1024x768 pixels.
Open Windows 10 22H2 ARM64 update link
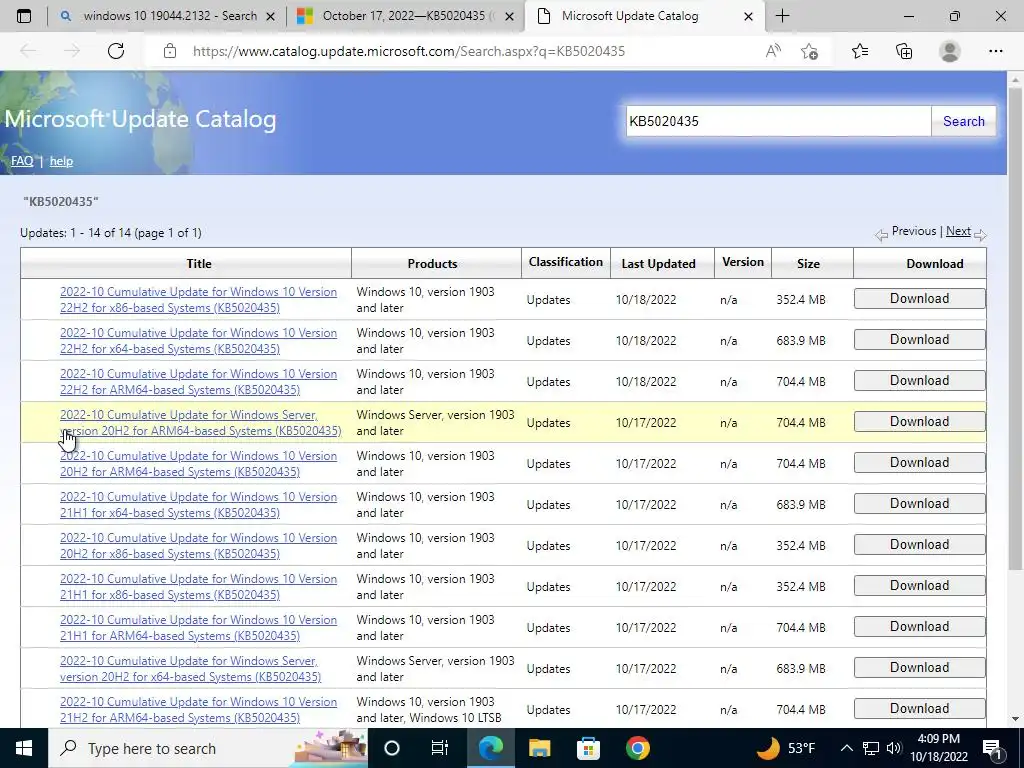199,382
